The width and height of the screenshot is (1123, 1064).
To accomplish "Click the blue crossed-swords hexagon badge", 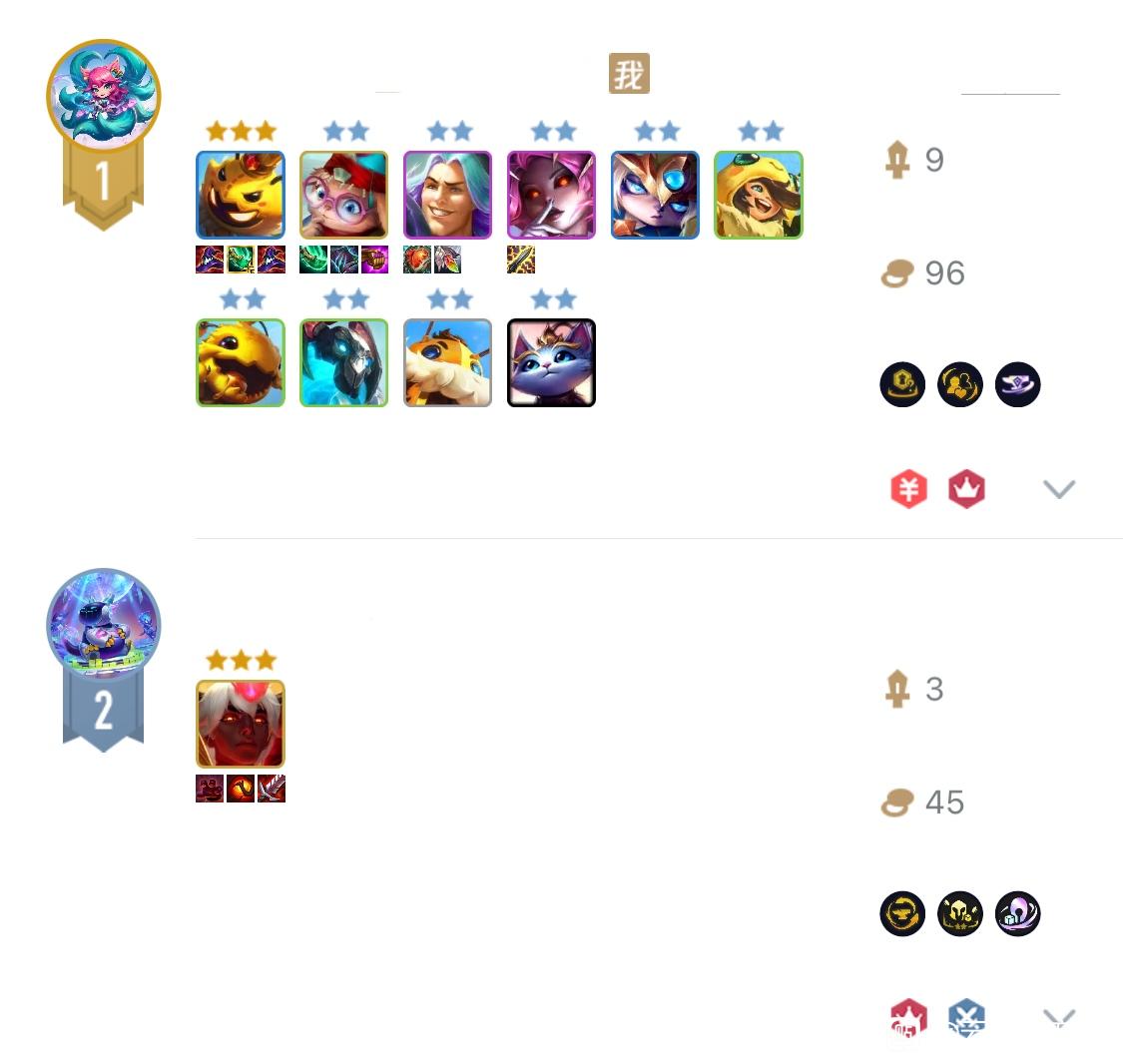I will point(966,1017).
